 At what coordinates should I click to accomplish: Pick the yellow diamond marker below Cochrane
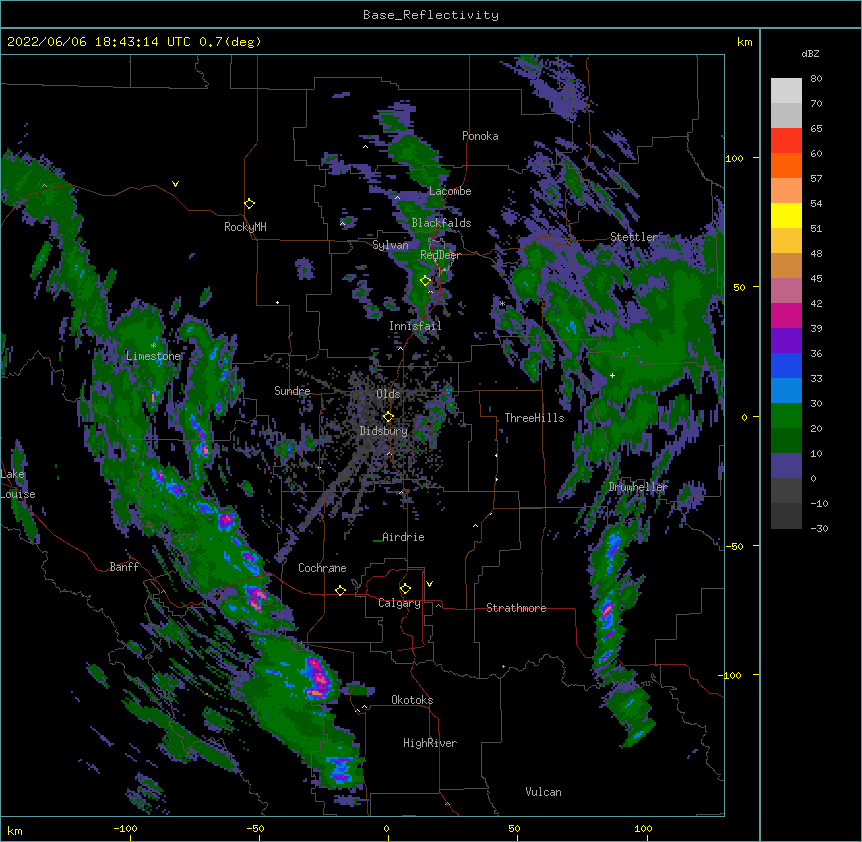tap(340, 590)
